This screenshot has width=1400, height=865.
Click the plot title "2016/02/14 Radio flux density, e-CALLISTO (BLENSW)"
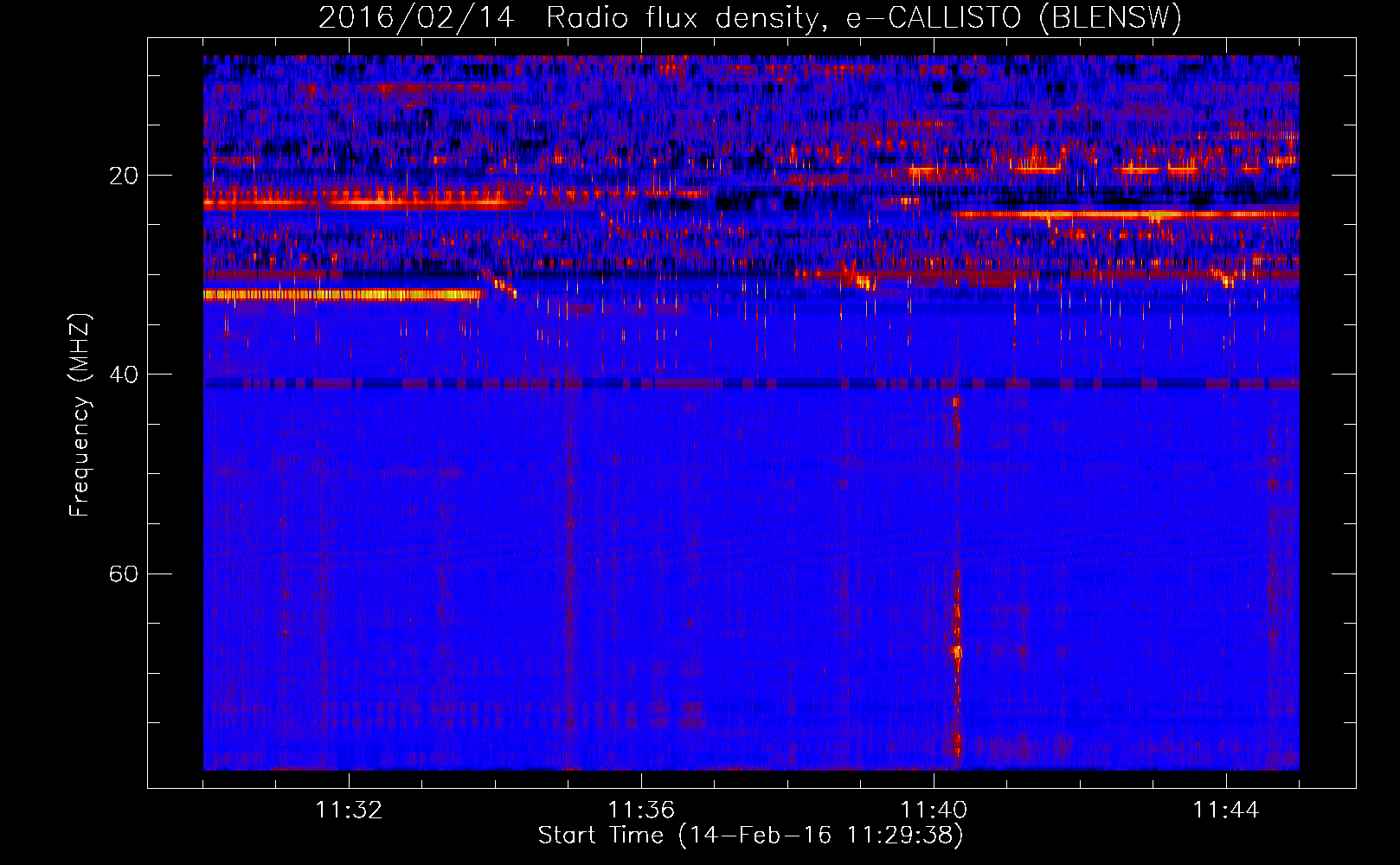click(750, 17)
